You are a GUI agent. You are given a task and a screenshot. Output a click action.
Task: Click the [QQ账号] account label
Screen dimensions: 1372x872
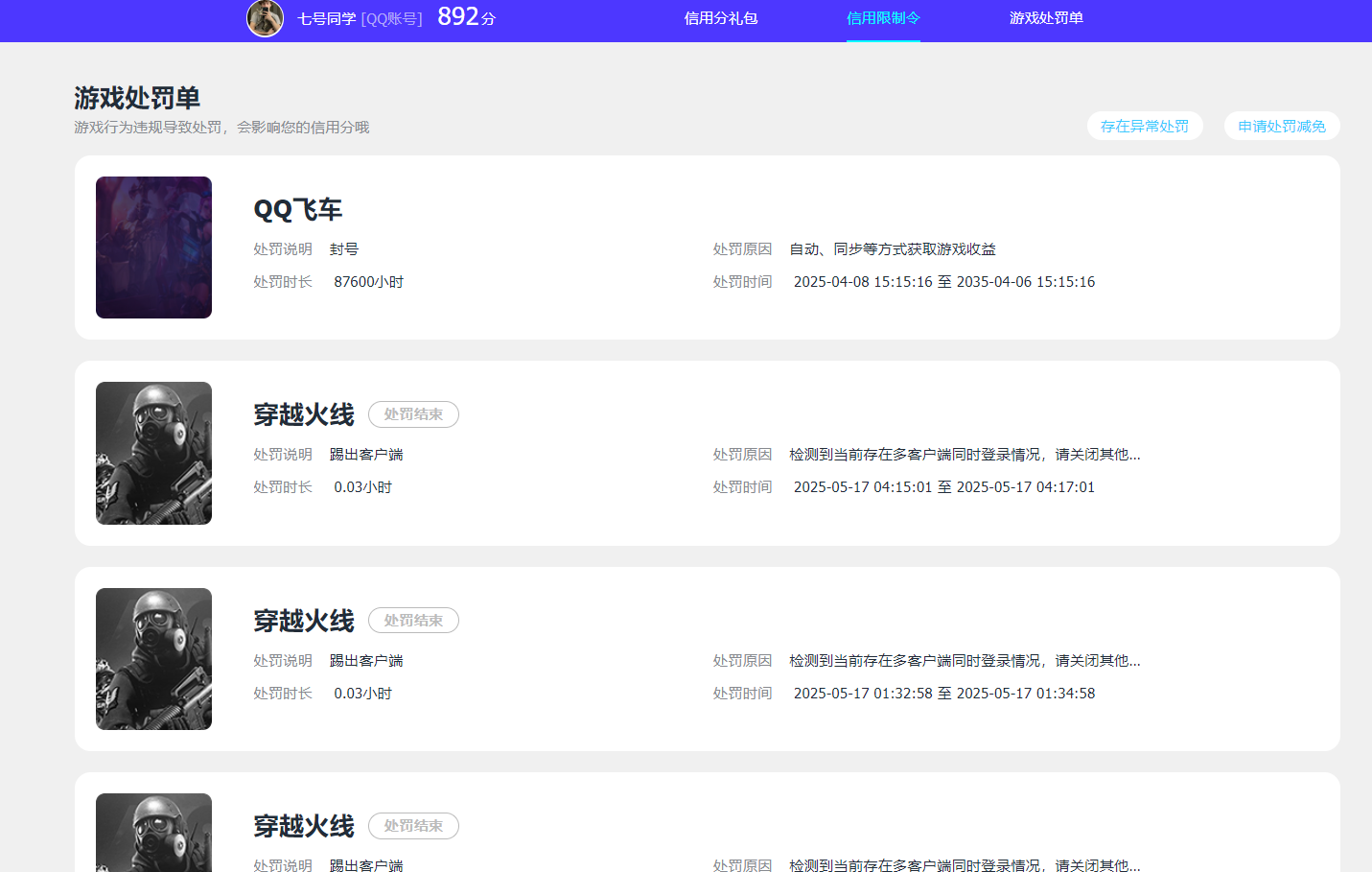point(391,19)
